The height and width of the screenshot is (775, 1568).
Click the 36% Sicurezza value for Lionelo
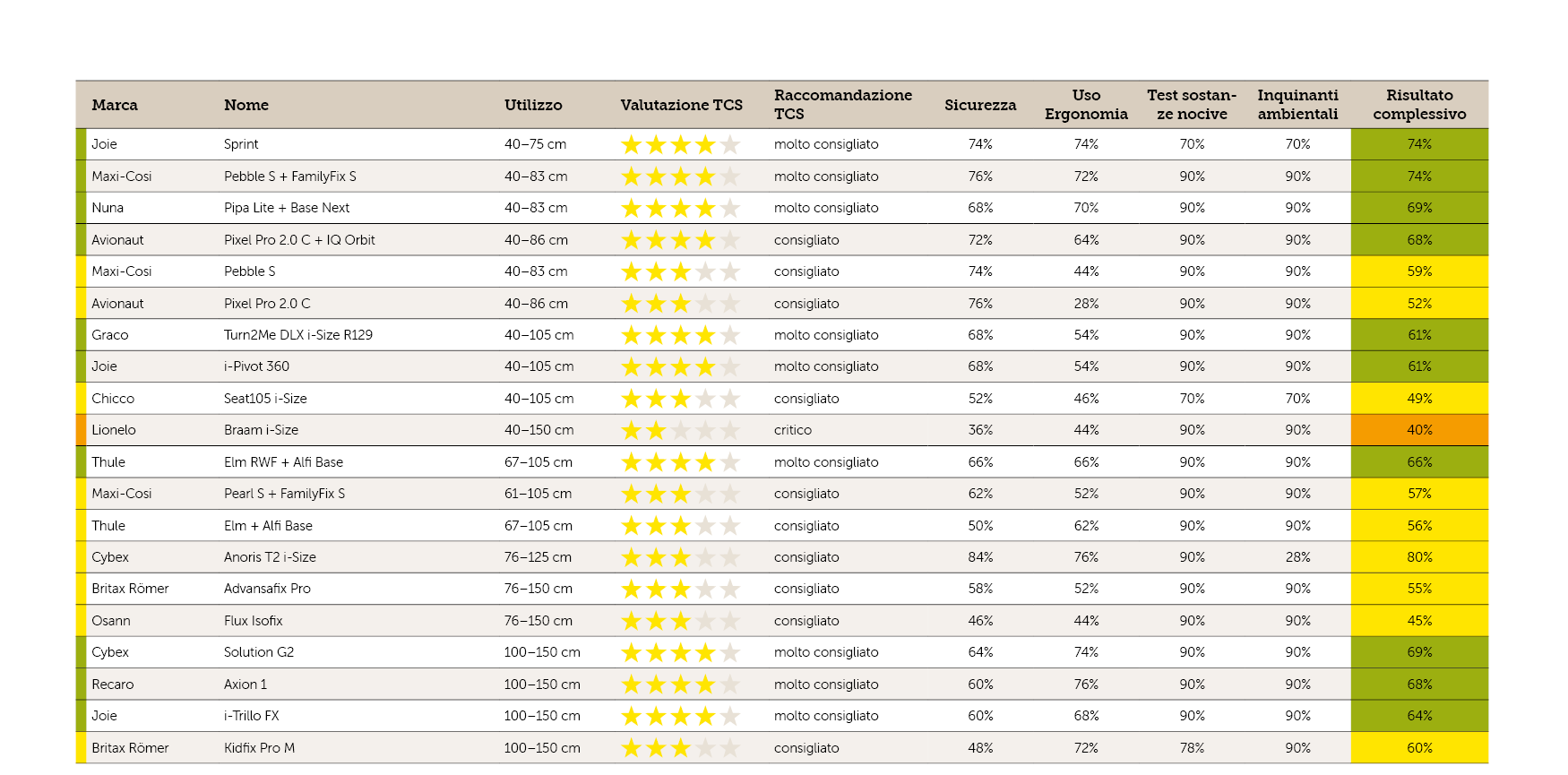click(980, 430)
